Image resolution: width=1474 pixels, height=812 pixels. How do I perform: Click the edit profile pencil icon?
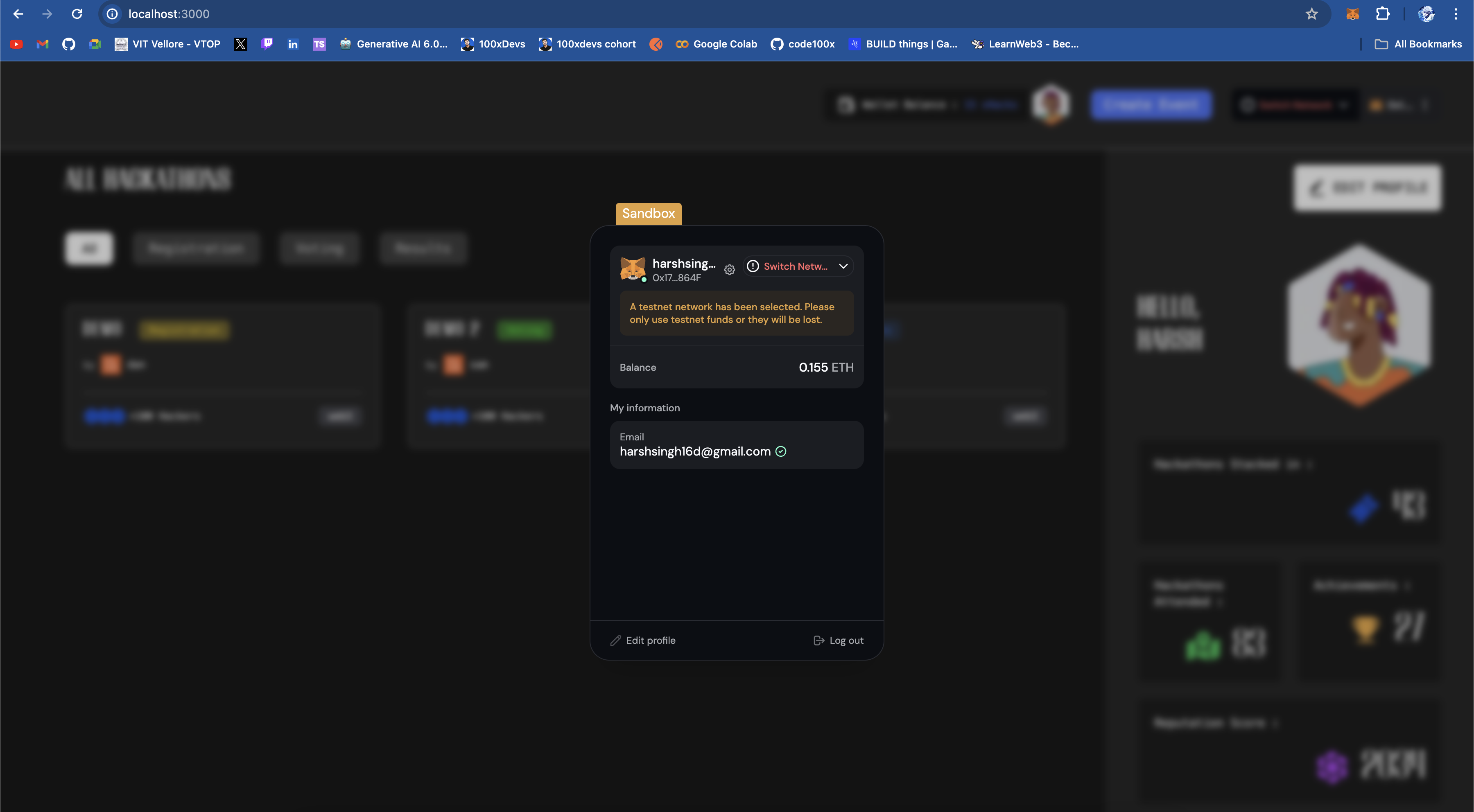(615, 640)
